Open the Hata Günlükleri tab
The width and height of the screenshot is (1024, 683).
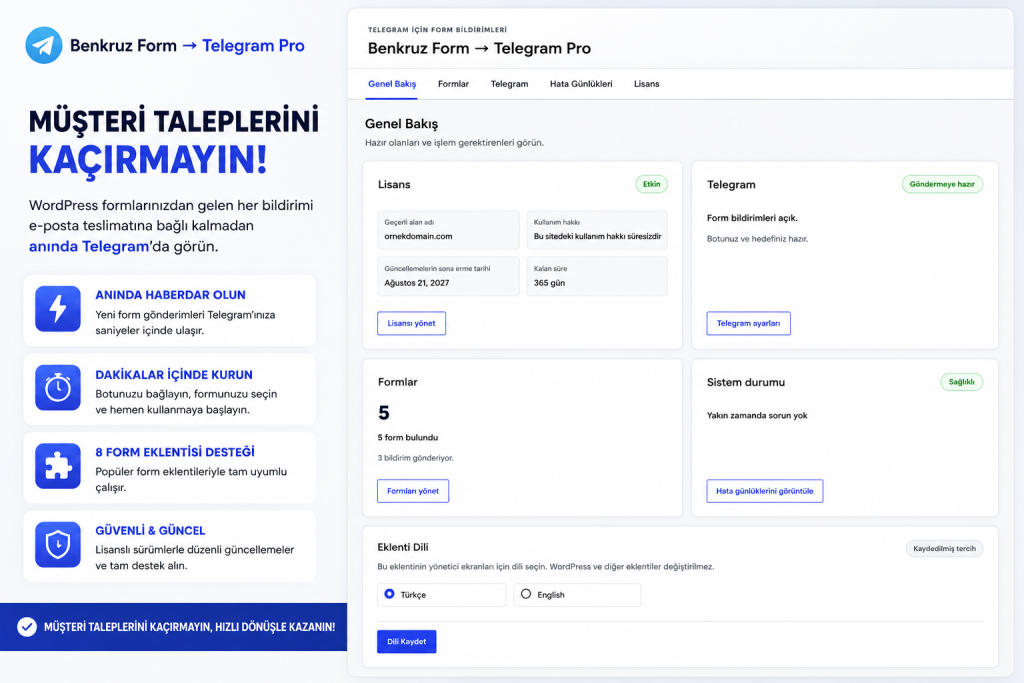tap(581, 84)
